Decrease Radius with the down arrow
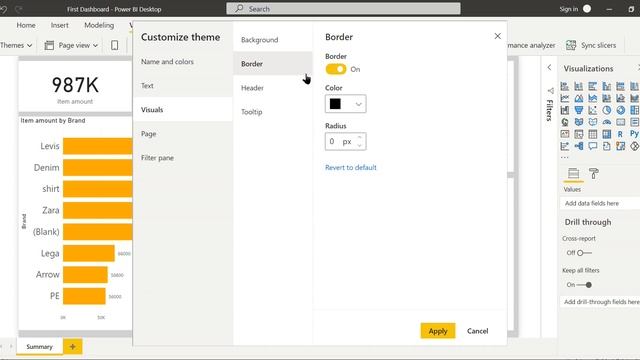Screen dimensions: 640x360 359,145
